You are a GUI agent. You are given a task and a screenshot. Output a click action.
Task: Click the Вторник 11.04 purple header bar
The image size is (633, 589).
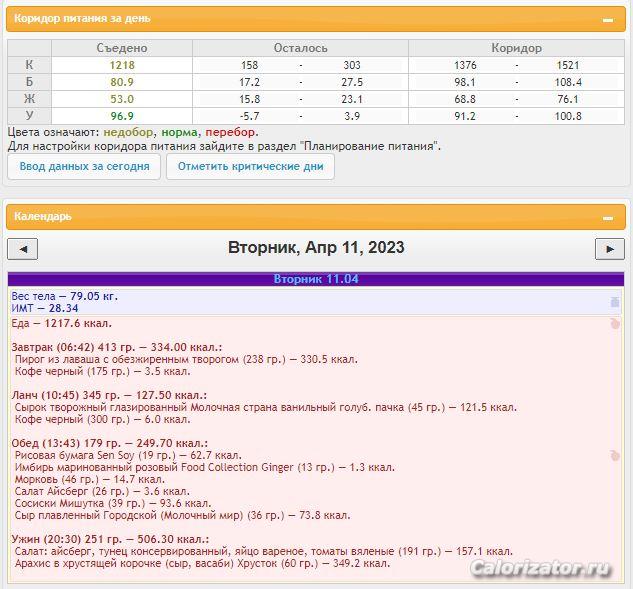[316, 279]
